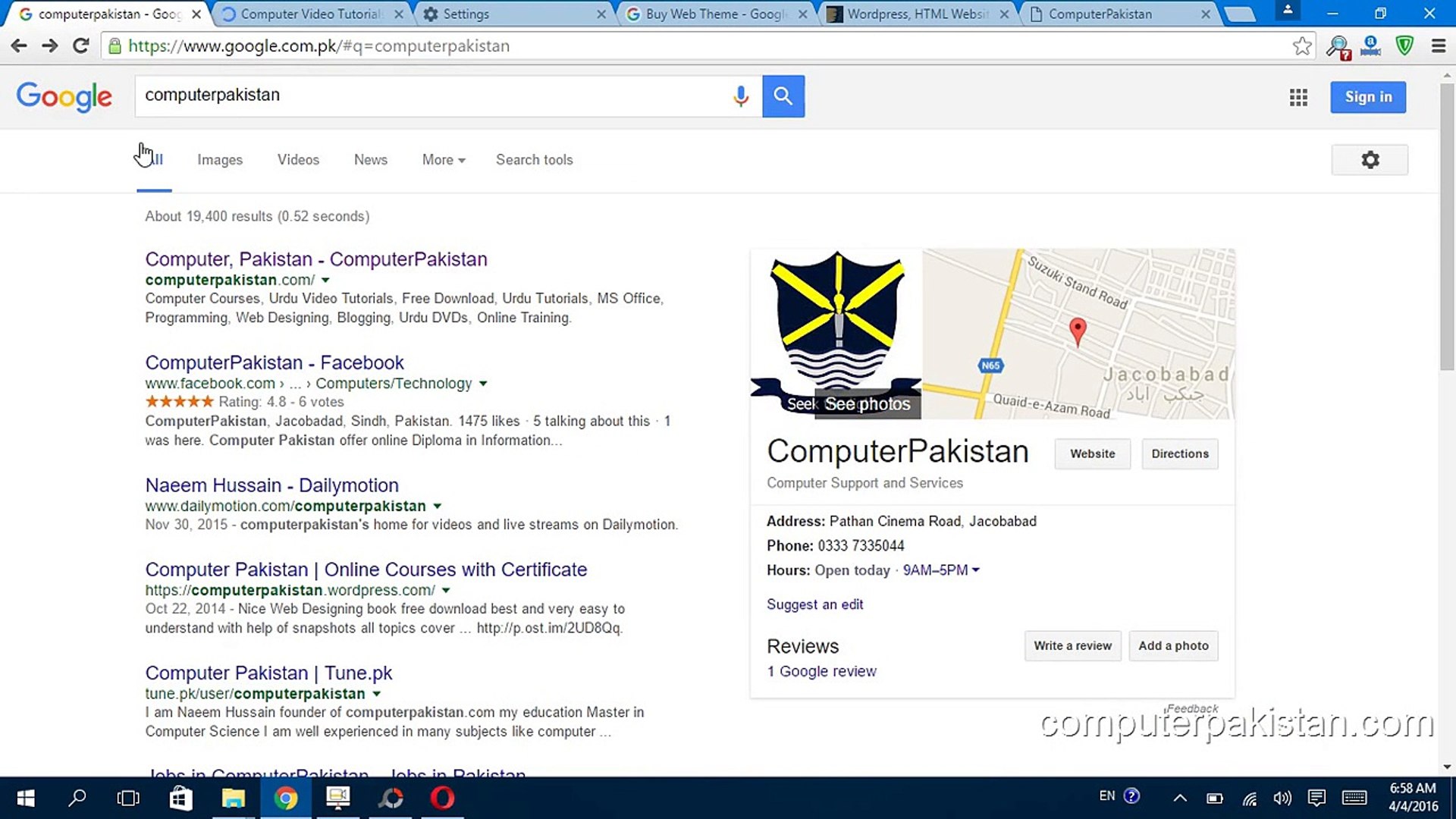
Task: Switch to the Computer Video Tutorial tab
Action: (x=311, y=14)
